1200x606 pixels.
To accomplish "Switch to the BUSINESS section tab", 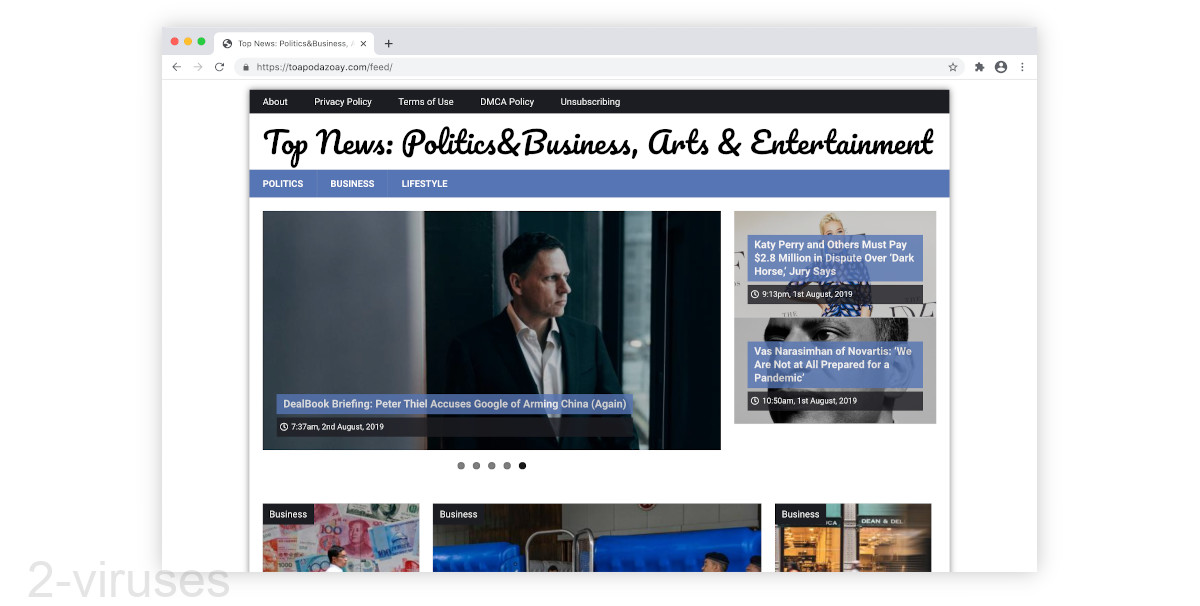I will pos(352,183).
